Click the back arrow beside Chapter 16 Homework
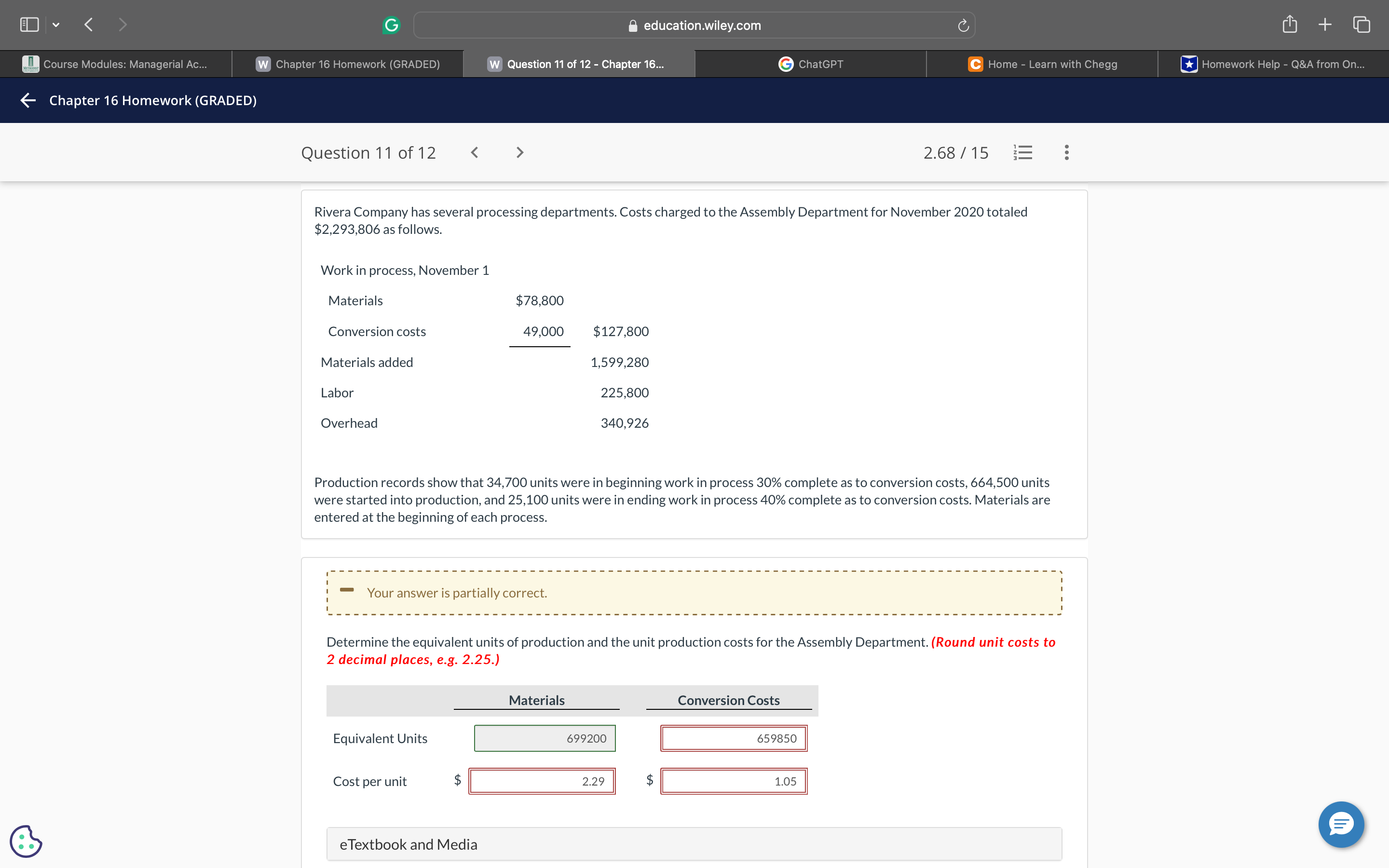This screenshot has width=1389, height=868. [x=27, y=100]
